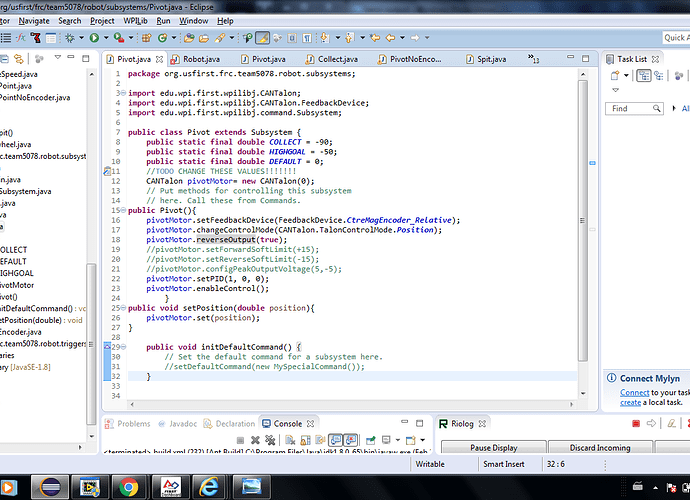Click the red Terminate icon in Riolog

click(636, 423)
